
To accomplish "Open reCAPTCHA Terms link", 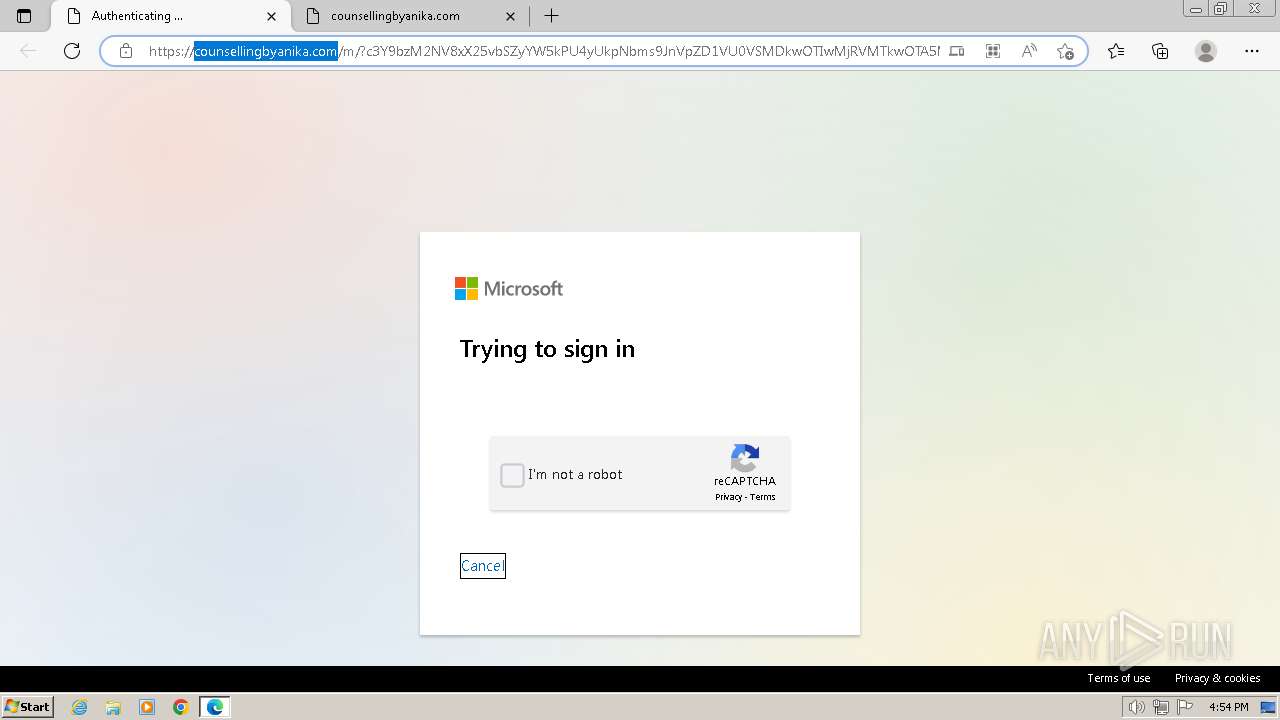I will click(763, 497).
